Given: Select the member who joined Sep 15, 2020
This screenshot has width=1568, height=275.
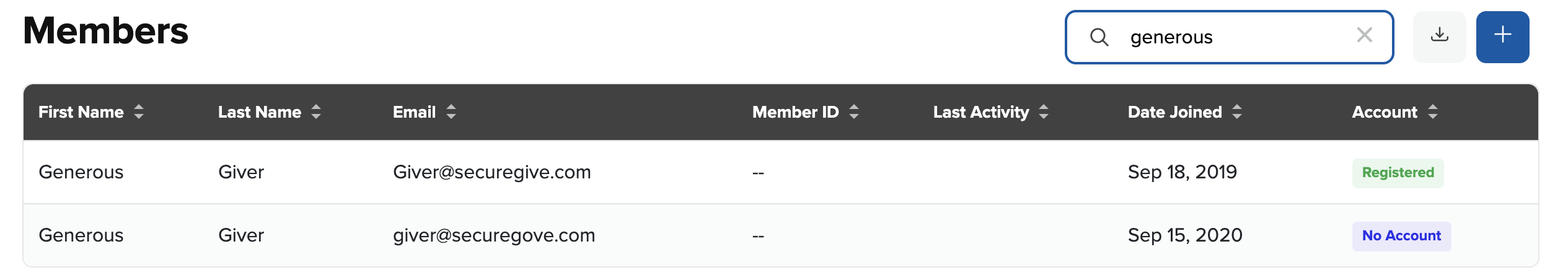Looking at the screenshot, I should click(1184, 235).
